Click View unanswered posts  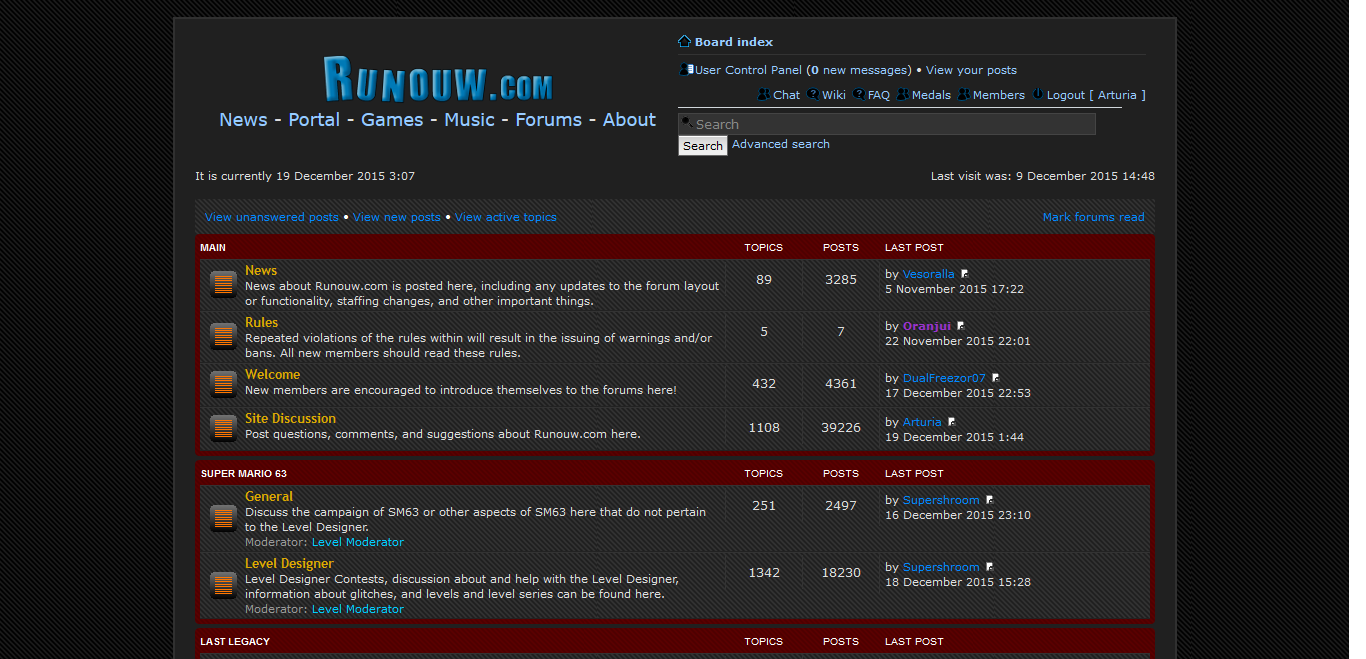pos(270,216)
